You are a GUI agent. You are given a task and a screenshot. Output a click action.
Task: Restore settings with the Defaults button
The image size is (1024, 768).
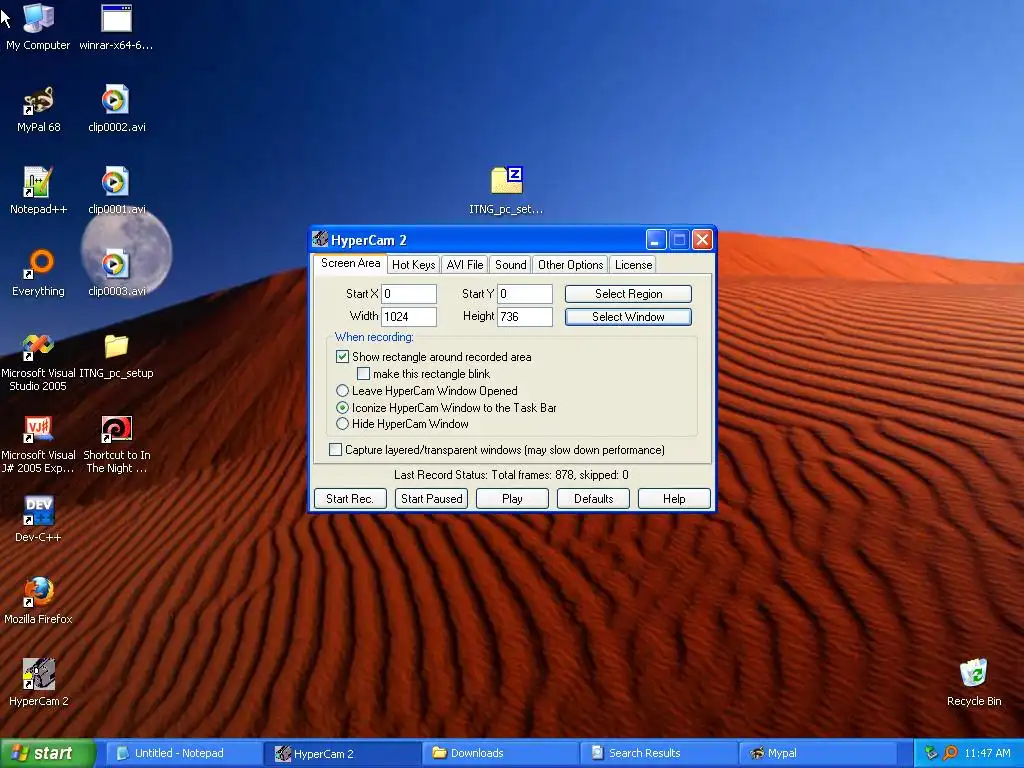point(593,498)
